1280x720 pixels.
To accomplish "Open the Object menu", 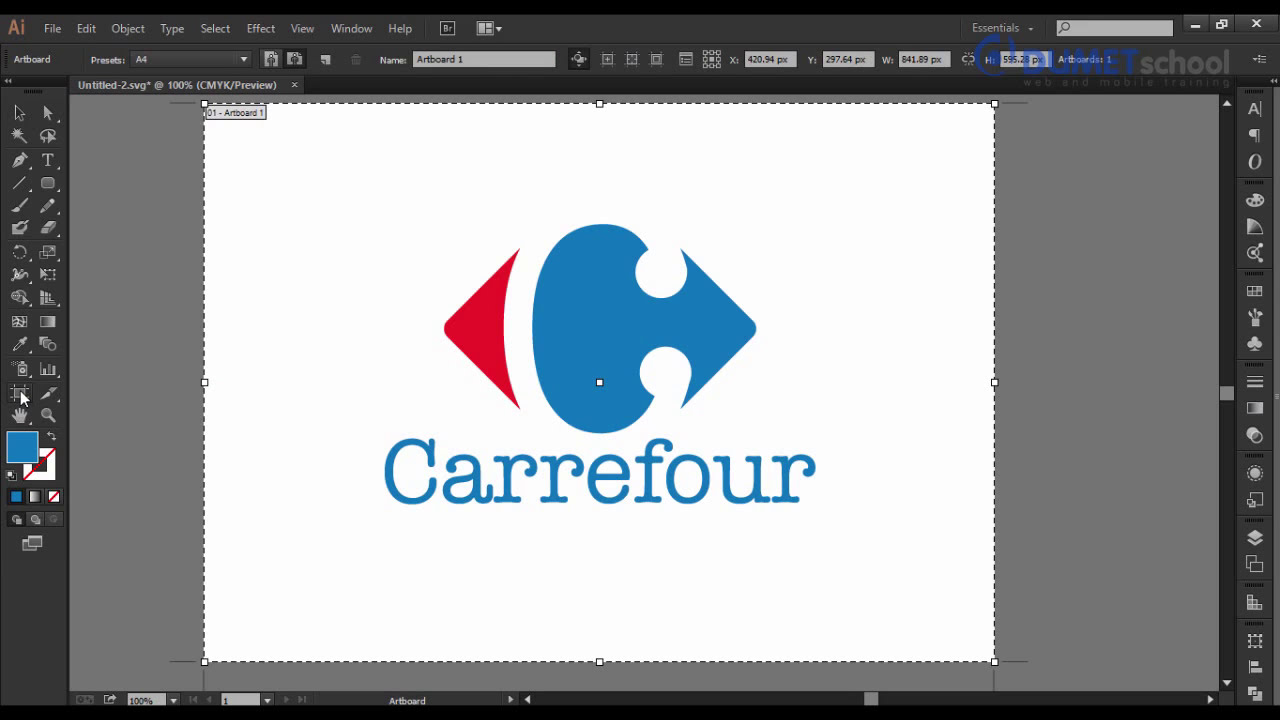I will tap(128, 28).
